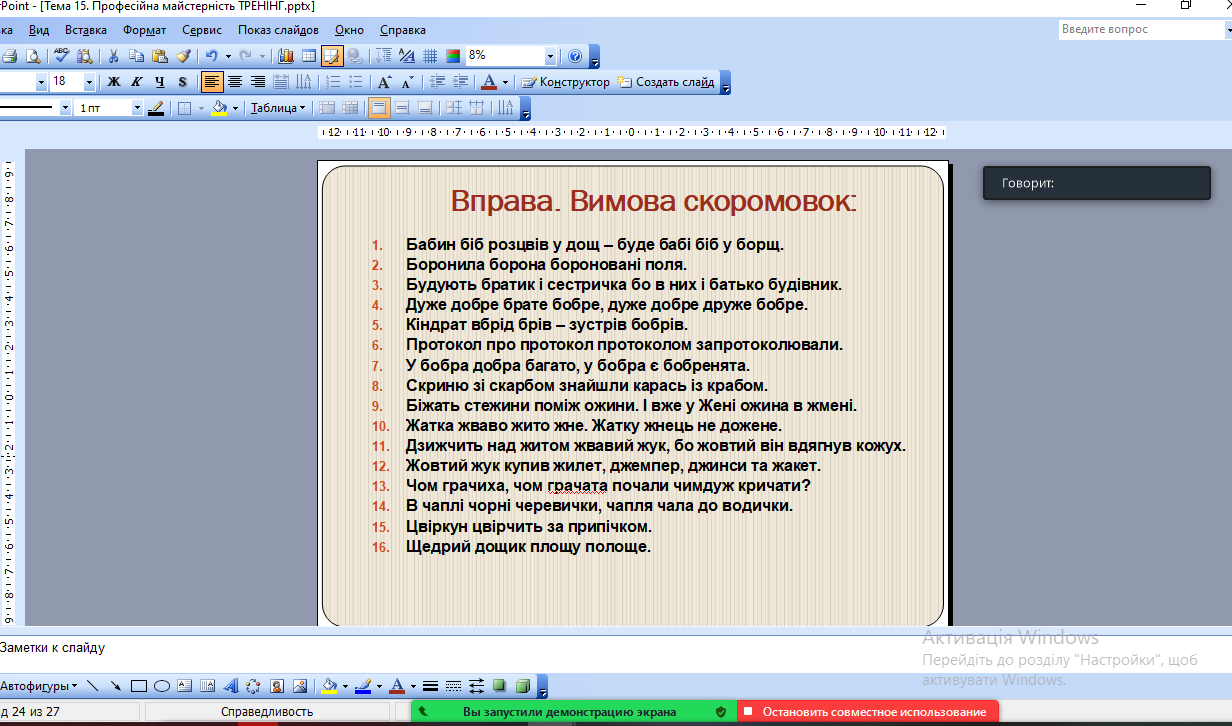The width and height of the screenshot is (1232, 726).
Task: Insert a chart from the toolbar
Action: (287, 56)
